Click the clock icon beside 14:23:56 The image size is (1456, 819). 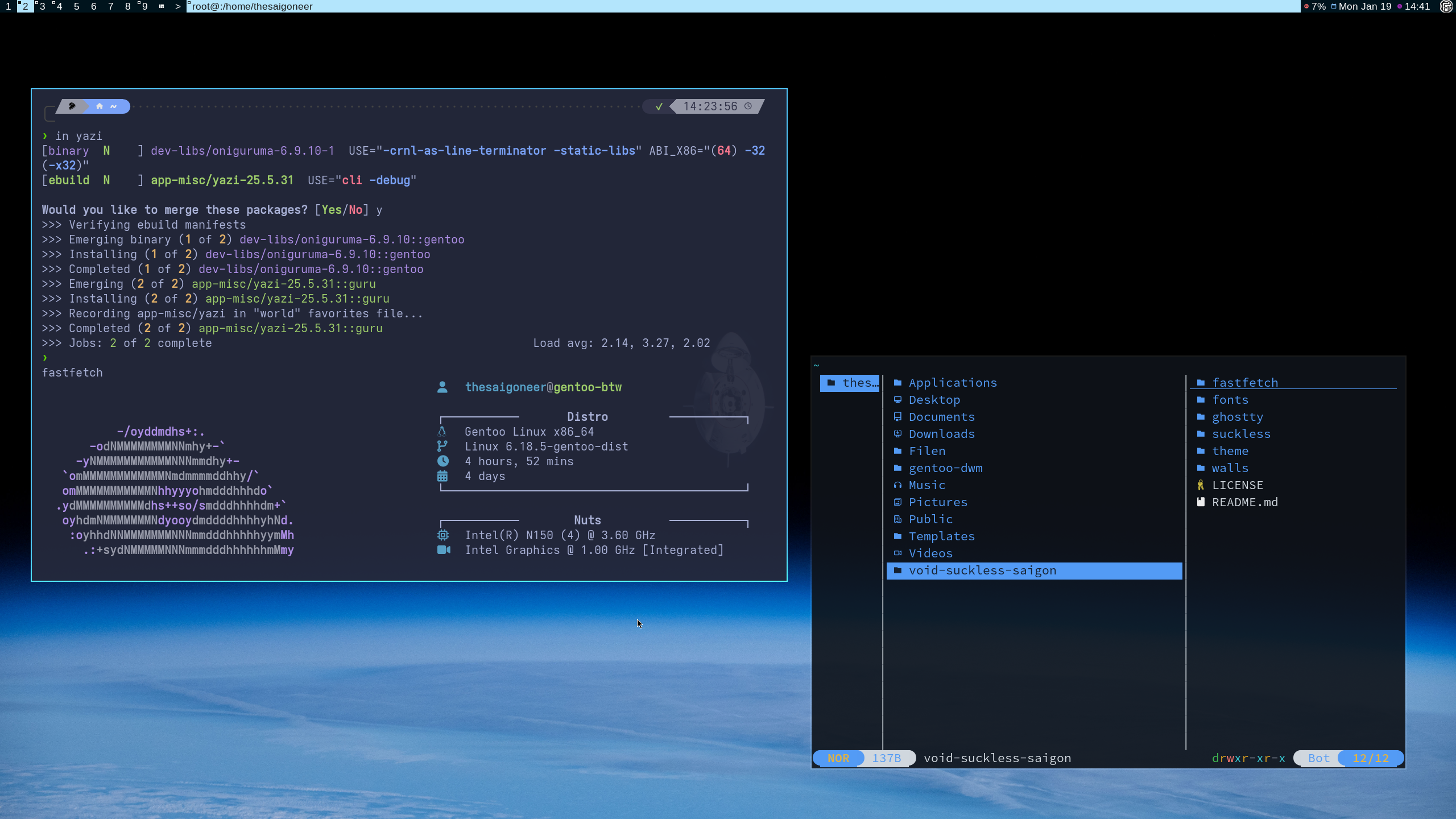point(748,106)
